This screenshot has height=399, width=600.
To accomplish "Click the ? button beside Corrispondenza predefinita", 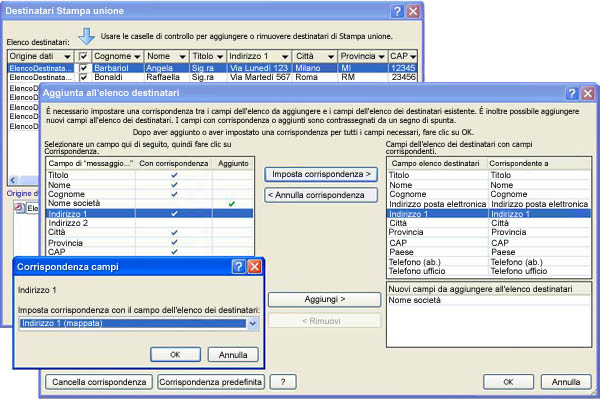I will pyautogui.click(x=283, y=382).
